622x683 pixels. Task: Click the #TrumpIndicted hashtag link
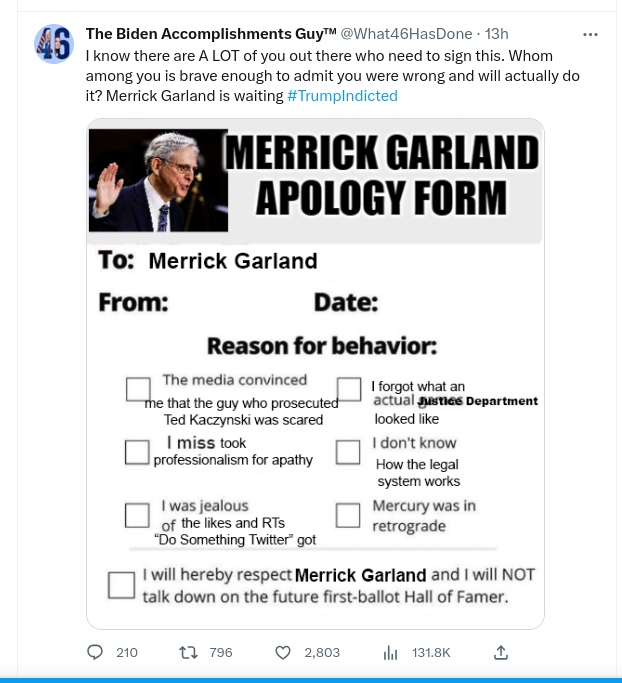[342, 96]
